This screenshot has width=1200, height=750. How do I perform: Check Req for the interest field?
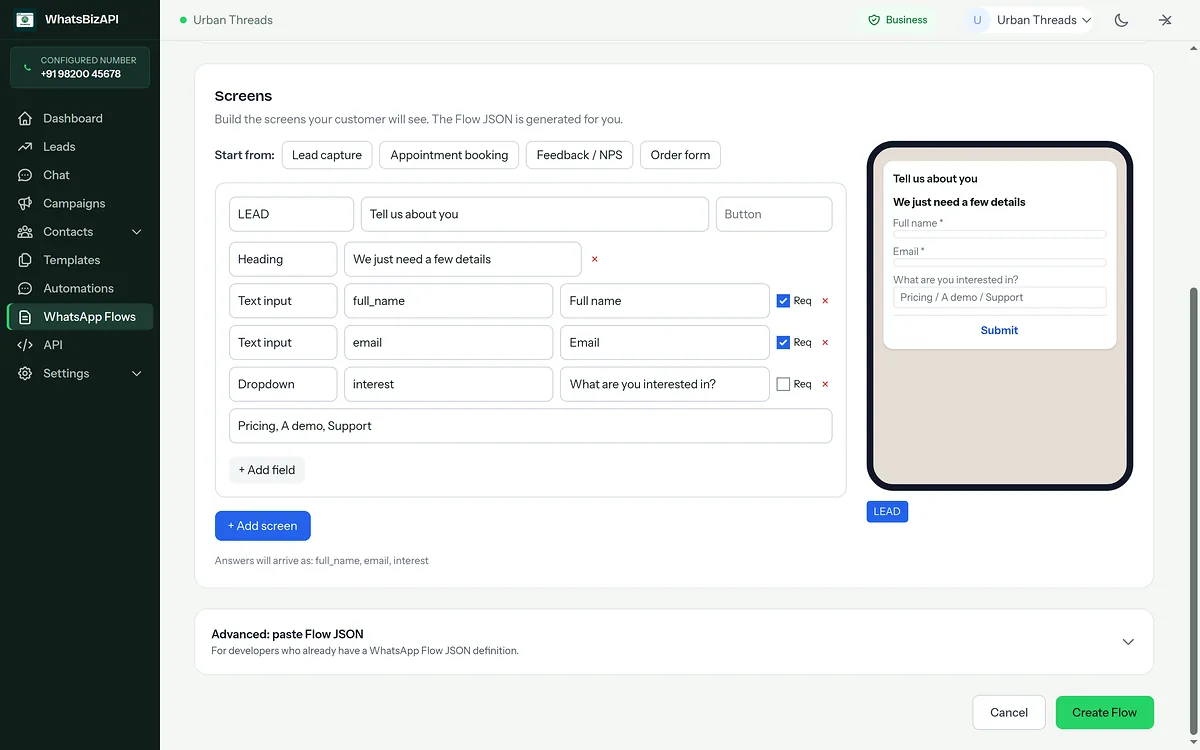point(783,384)
